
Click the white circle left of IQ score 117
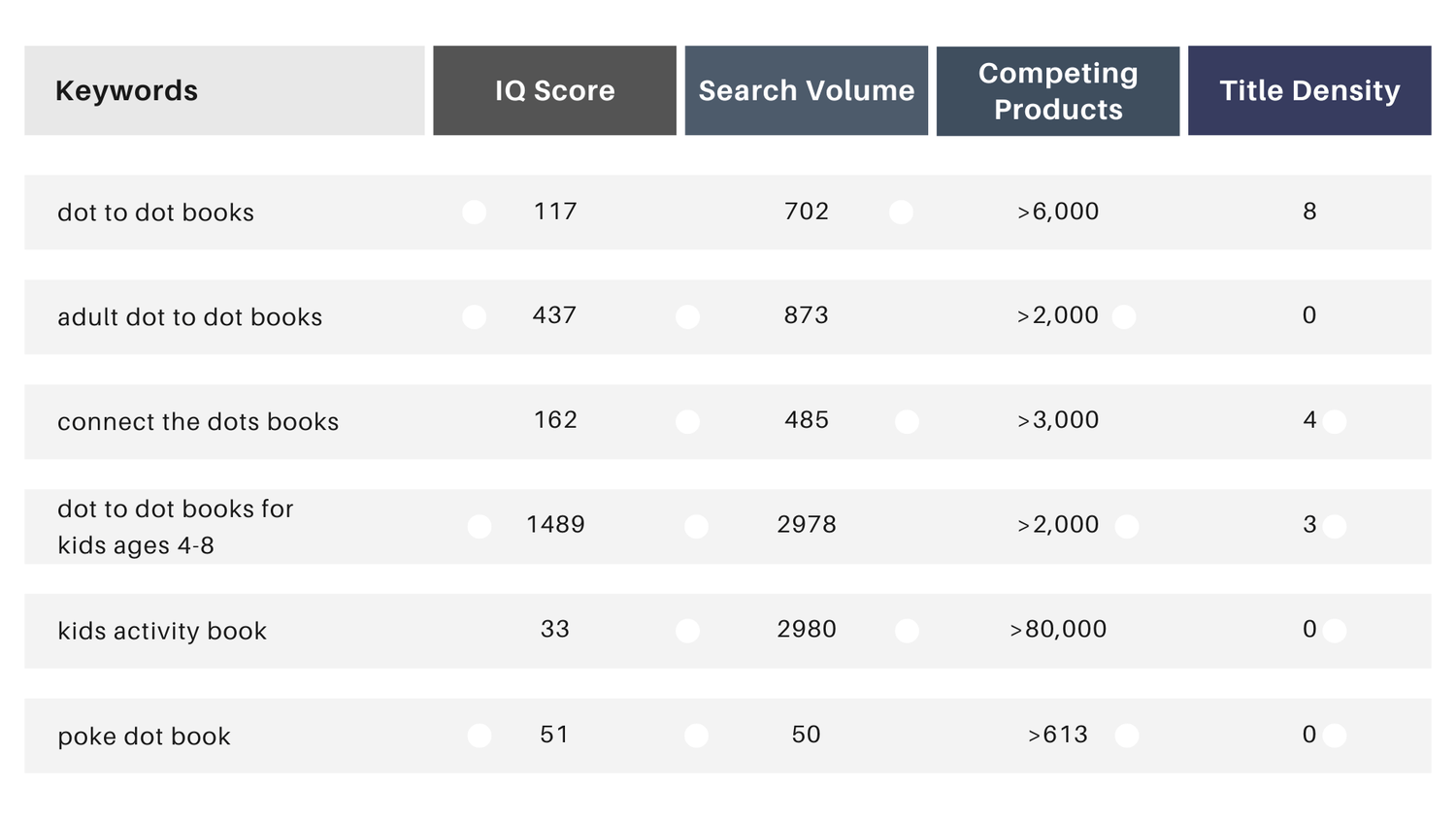click(x=475, y=213)
